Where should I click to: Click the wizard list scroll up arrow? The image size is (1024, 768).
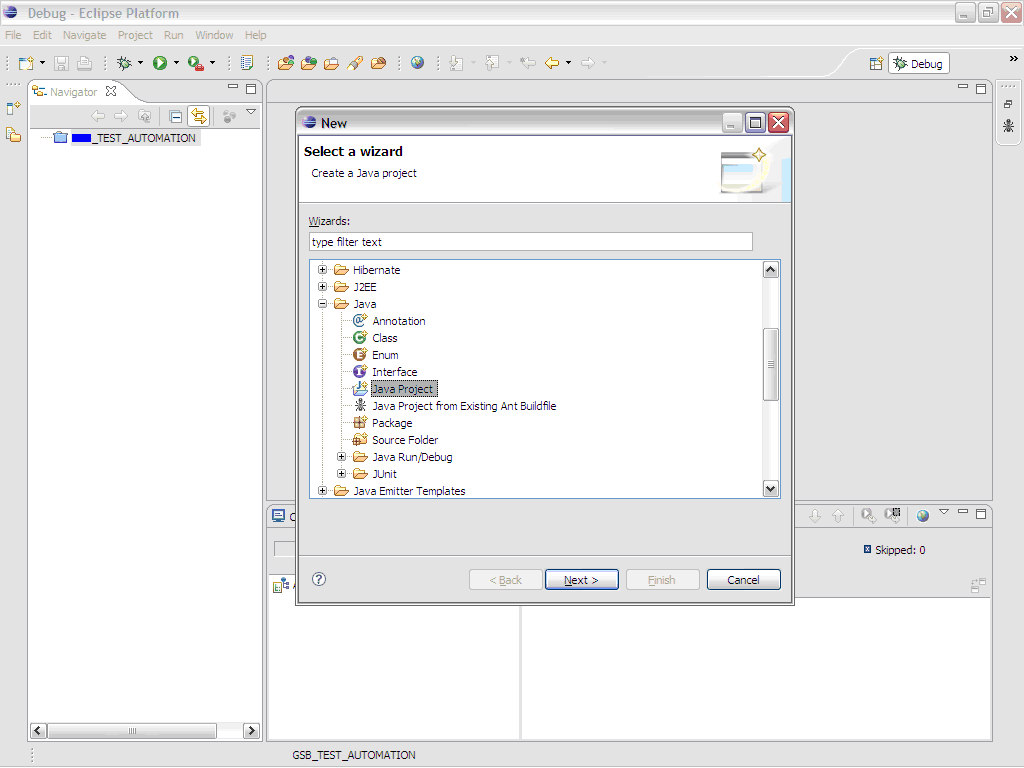(771, 270)
